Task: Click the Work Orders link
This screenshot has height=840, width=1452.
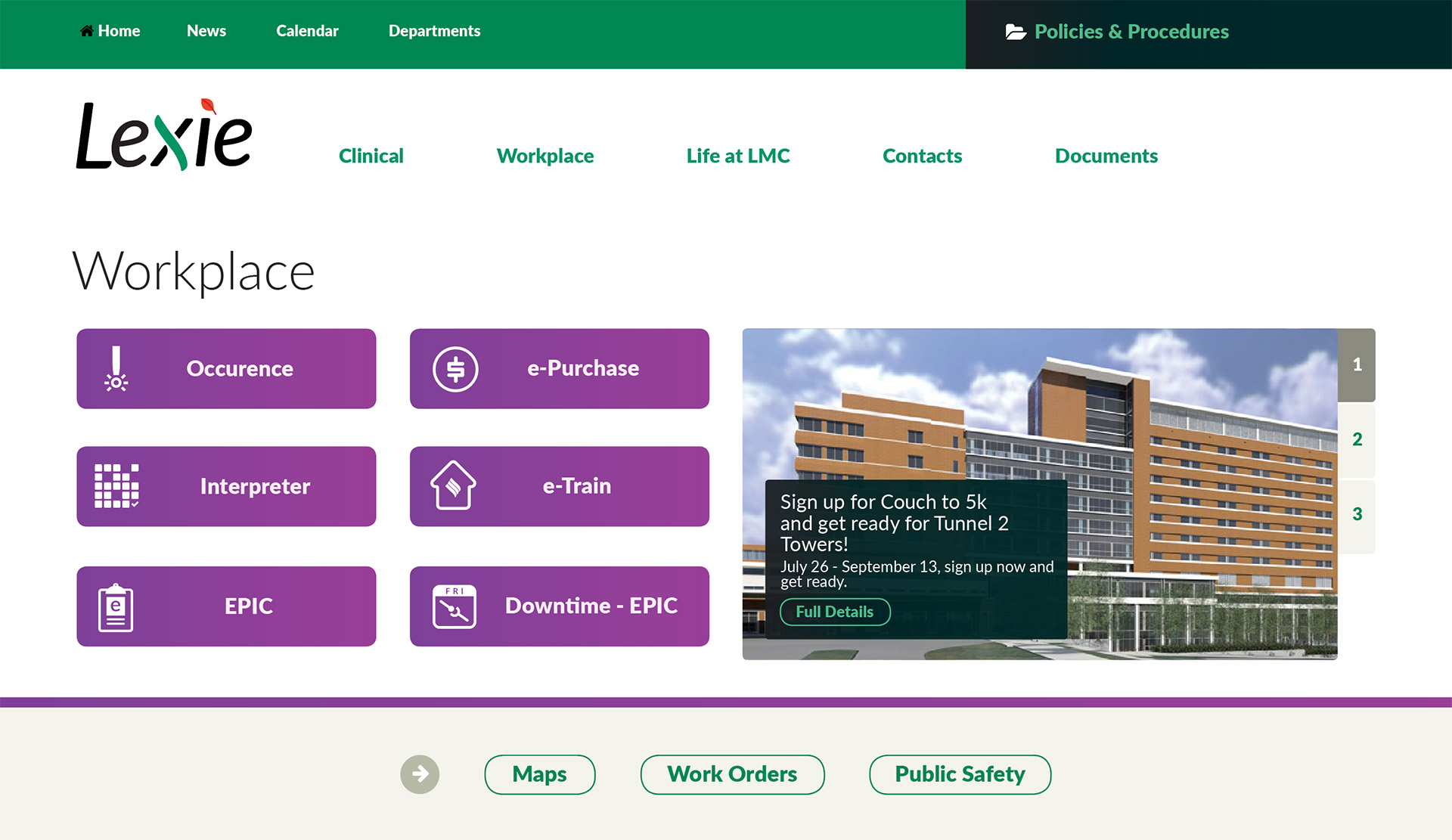Action: pyautogui.click(x=733, y=773)
